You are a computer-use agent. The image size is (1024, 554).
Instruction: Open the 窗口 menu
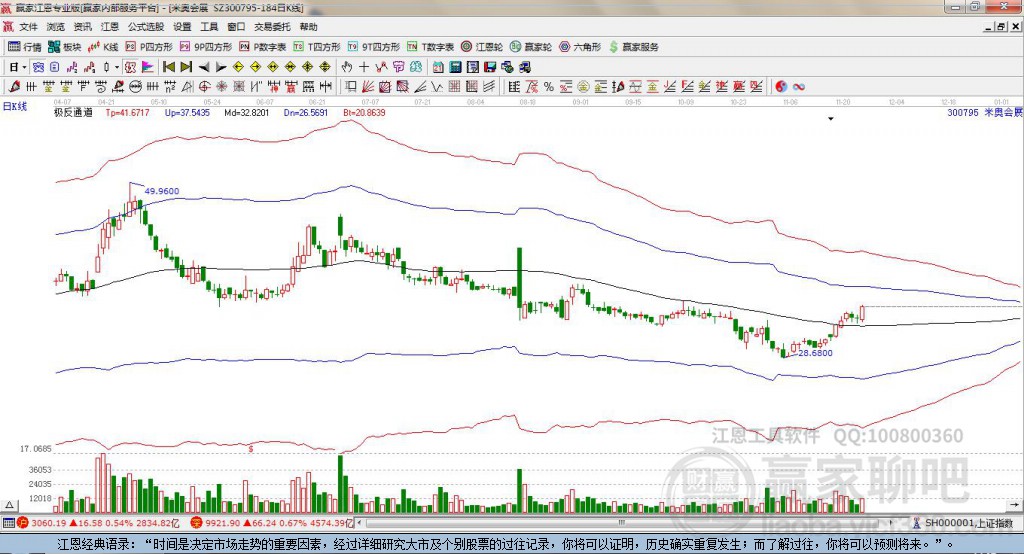point(236,27)
